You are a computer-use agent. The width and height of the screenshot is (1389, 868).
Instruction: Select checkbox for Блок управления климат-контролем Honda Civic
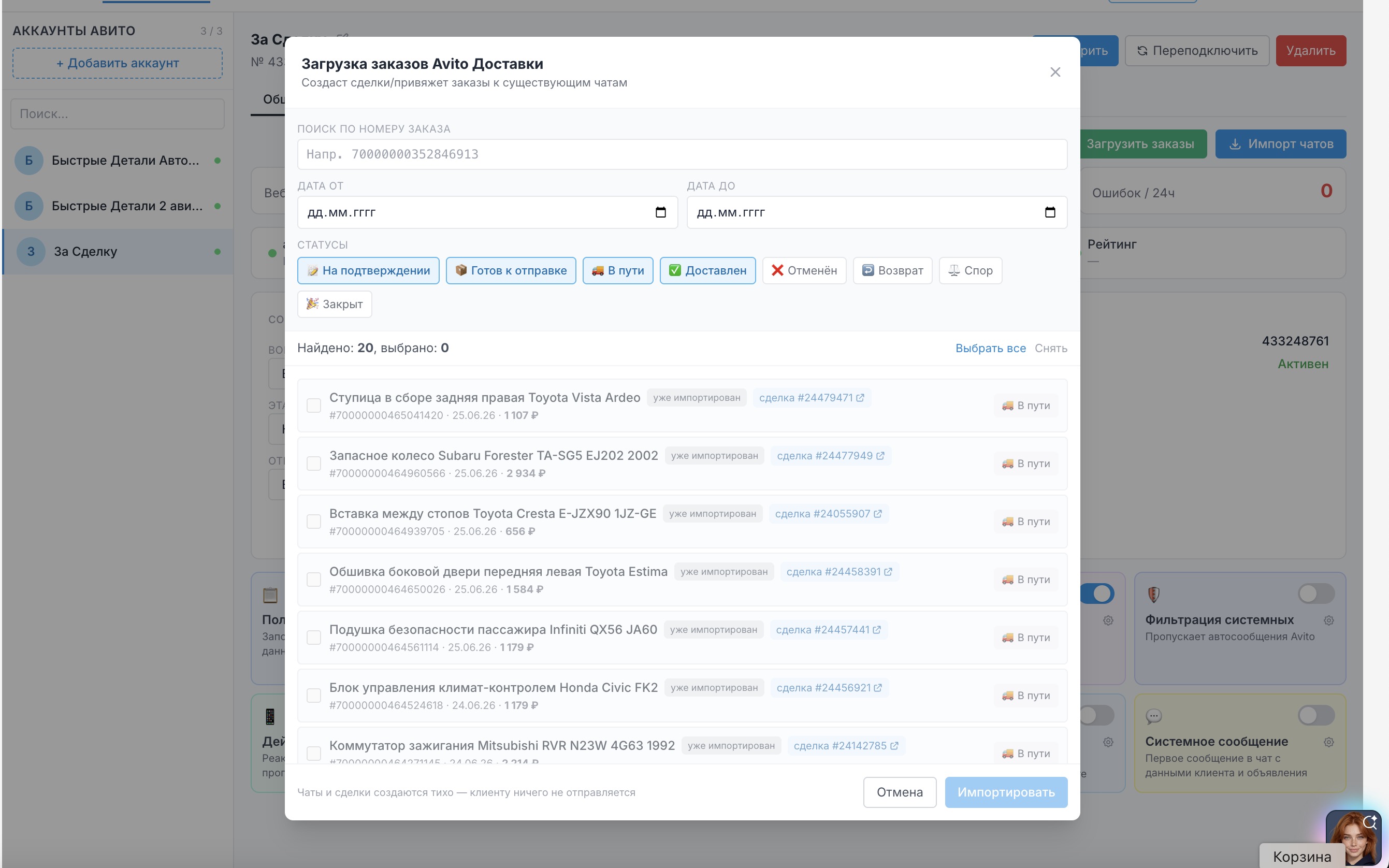pos(314,695)
